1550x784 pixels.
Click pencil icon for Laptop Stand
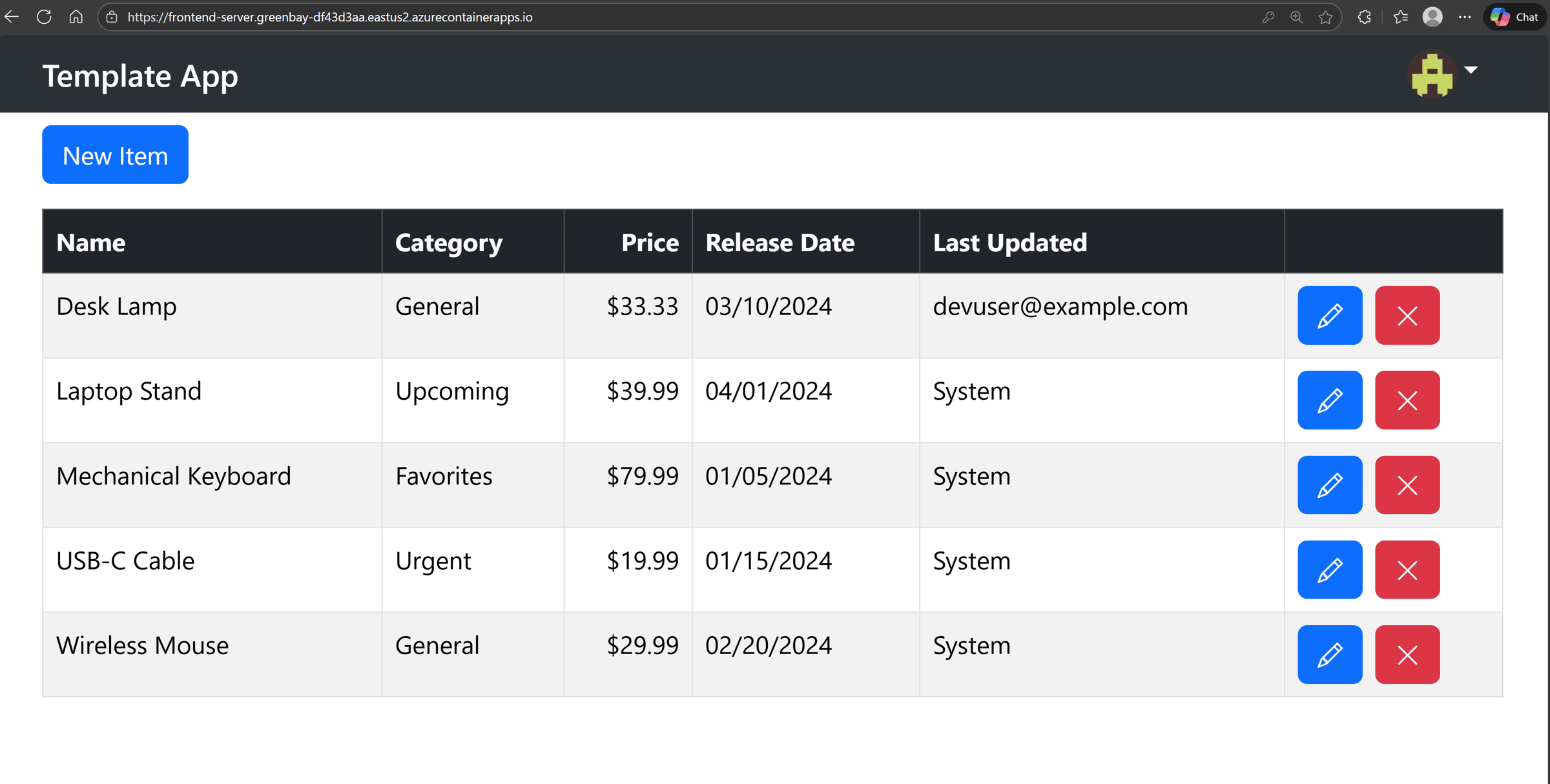coord(1329,400)
